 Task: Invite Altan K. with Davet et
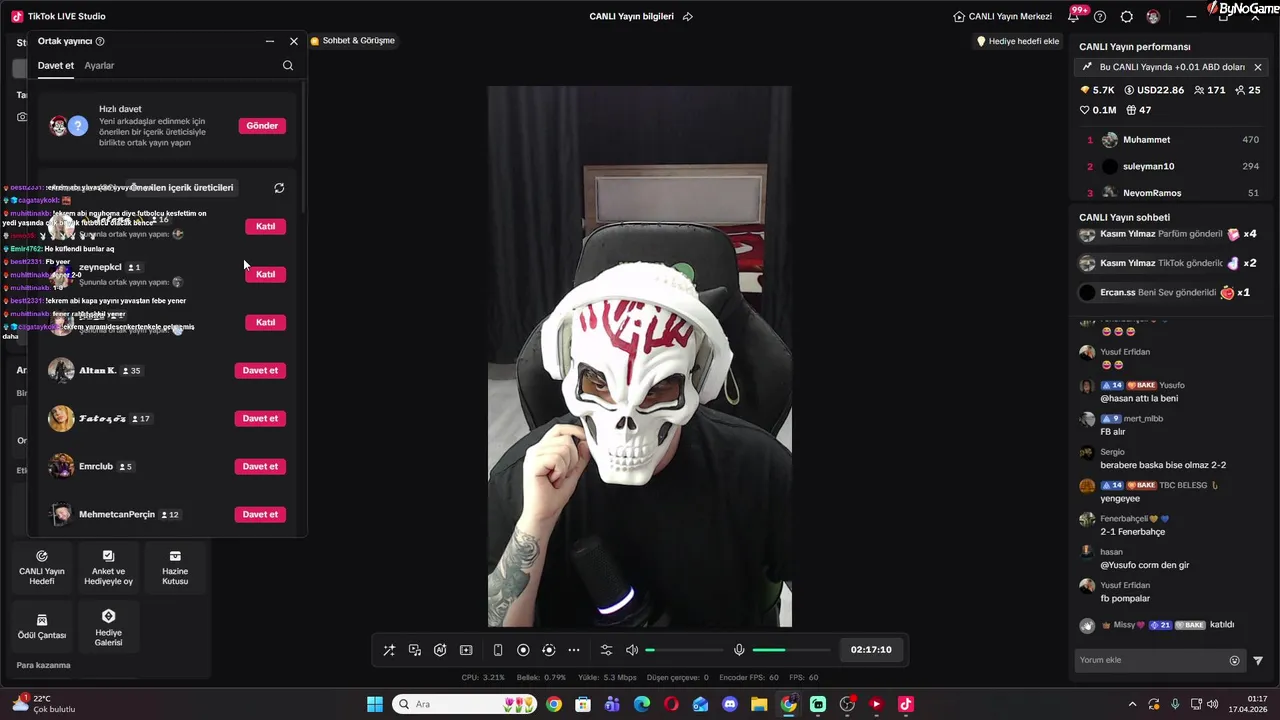260,370
